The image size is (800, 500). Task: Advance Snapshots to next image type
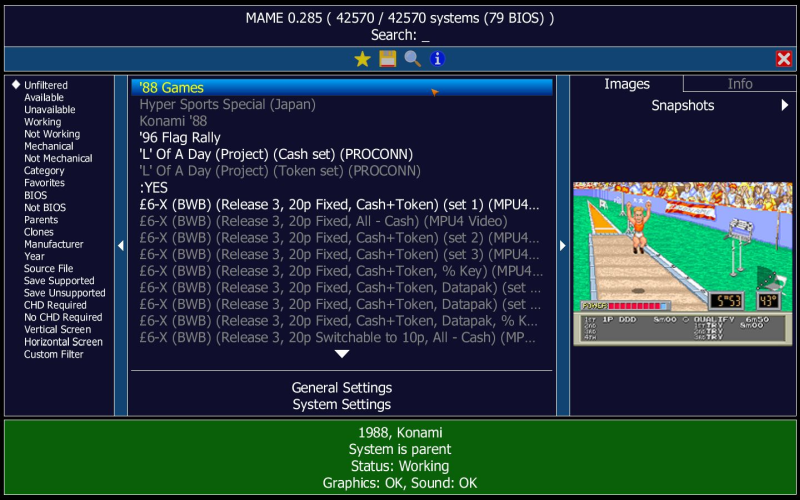click(785, 105)
